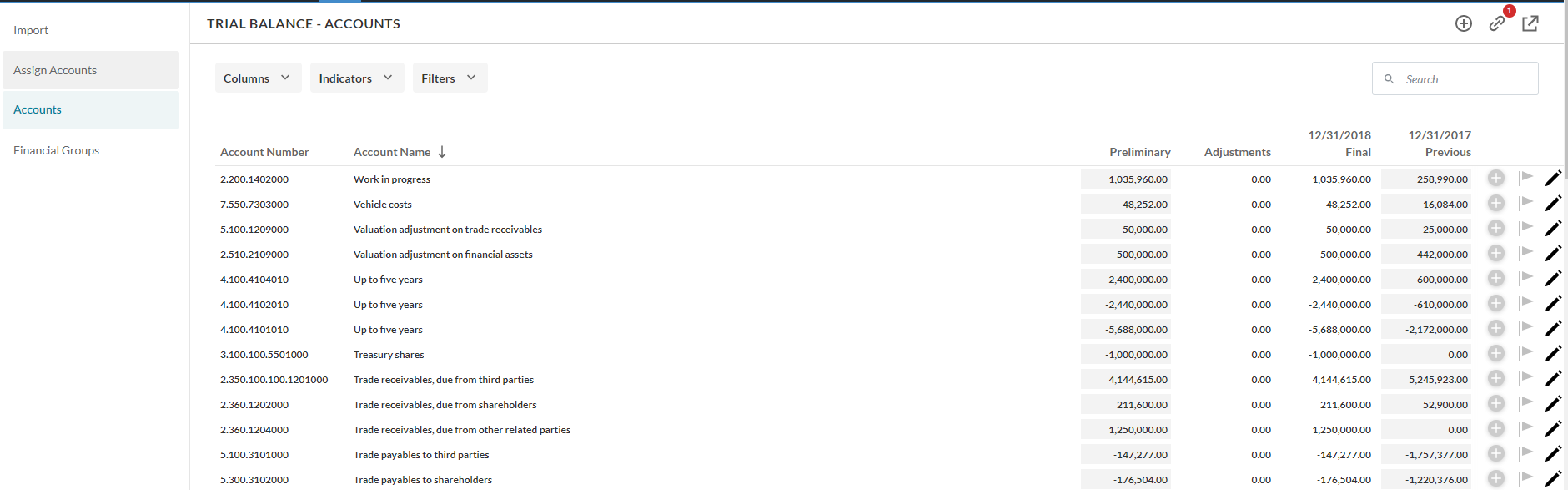Screen dimensions: 1568x490
Task: Open the link icon with notification badge
Action: 1497,23
